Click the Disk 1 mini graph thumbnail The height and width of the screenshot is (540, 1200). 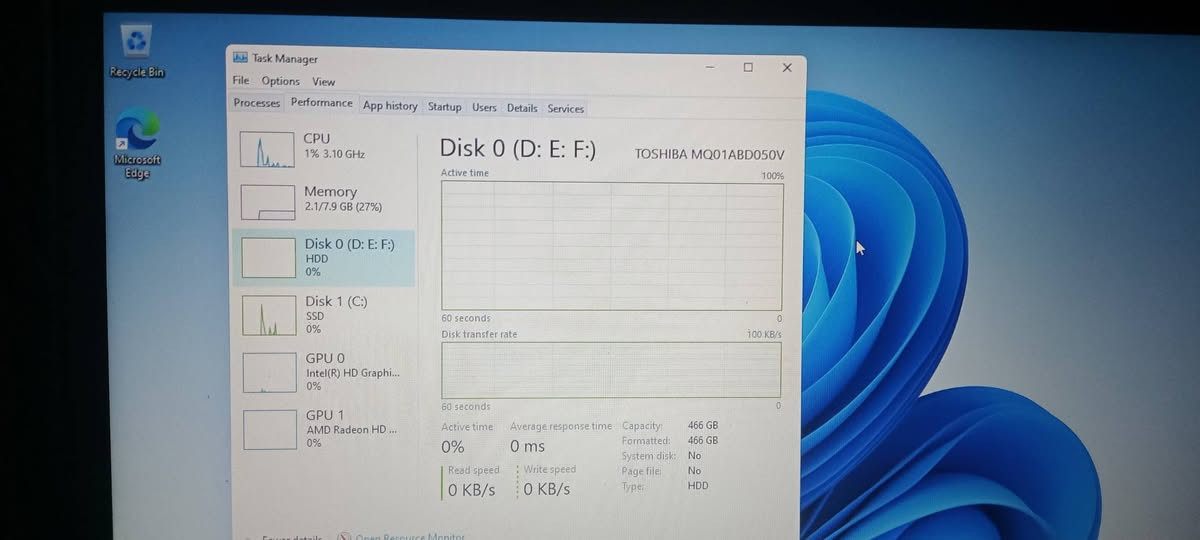[x=269, y=316]
